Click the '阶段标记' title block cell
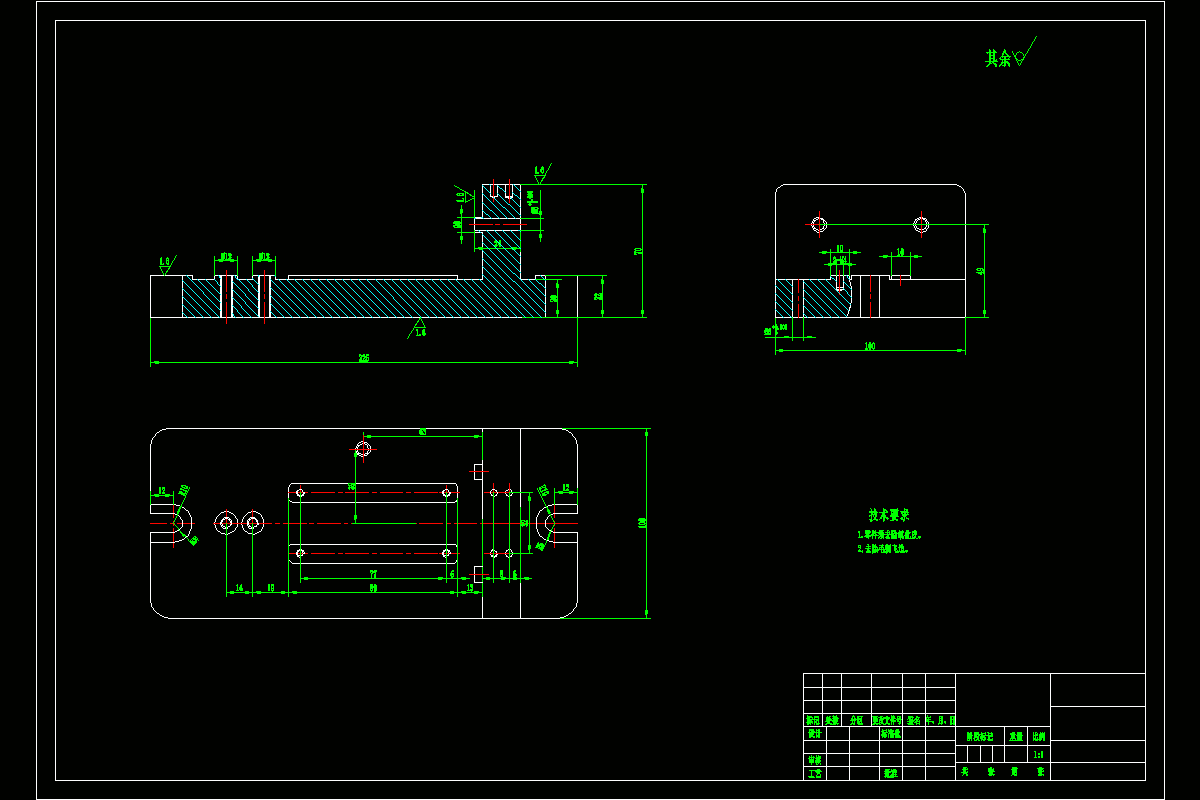Viewport: 1200px width, 800px height. [980, 736]
